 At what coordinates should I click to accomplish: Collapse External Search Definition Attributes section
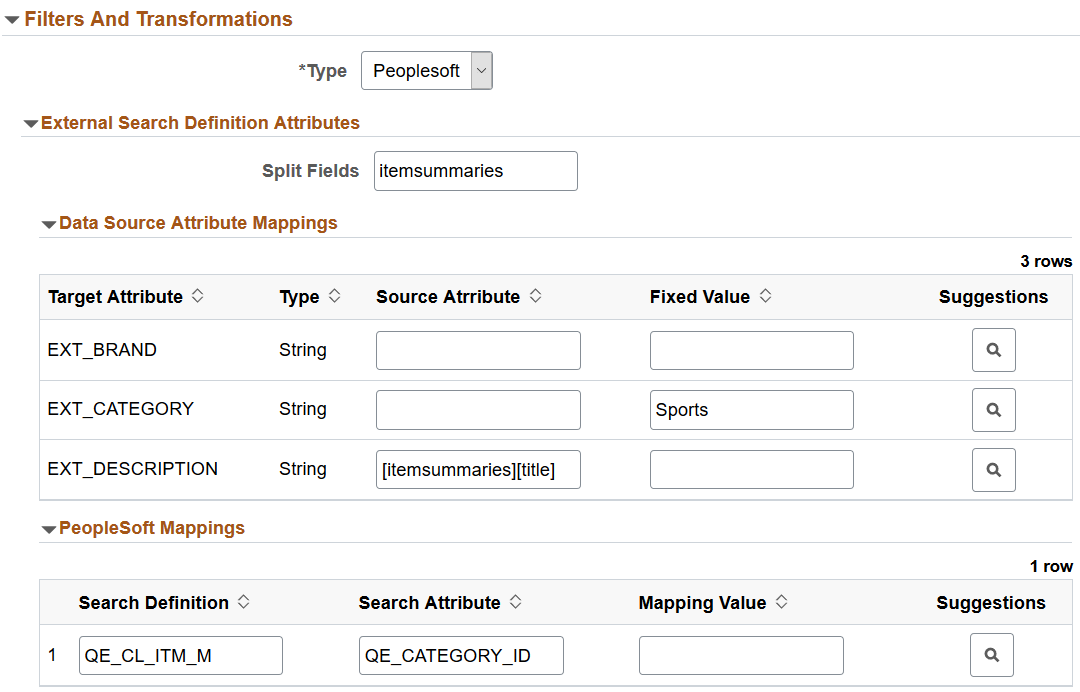pos(30,124)
